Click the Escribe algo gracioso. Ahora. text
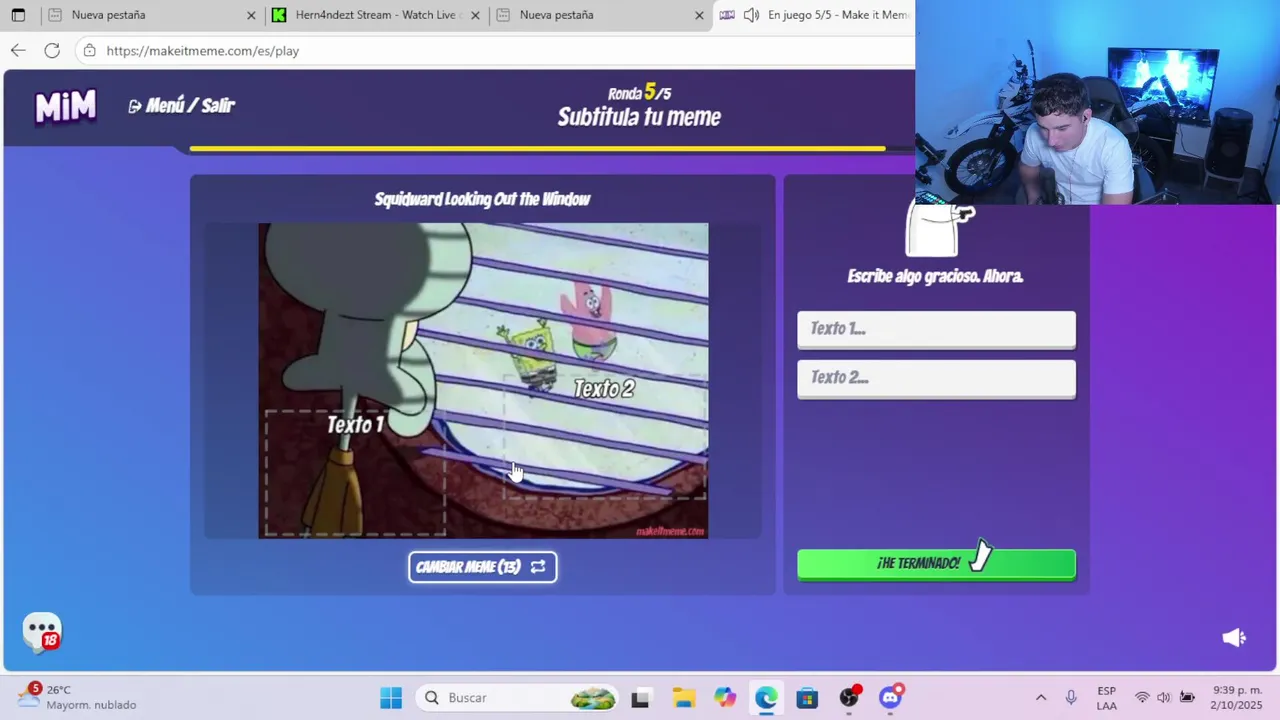The width and height of the screenshot is (1280, 720). (935, 276)
